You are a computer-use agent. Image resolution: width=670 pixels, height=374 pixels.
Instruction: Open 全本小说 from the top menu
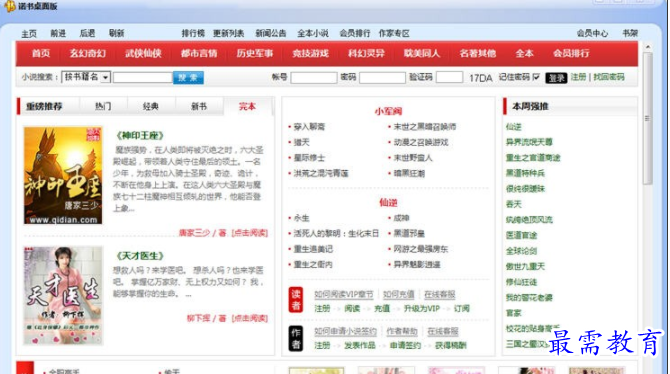(x=313, y=33)
